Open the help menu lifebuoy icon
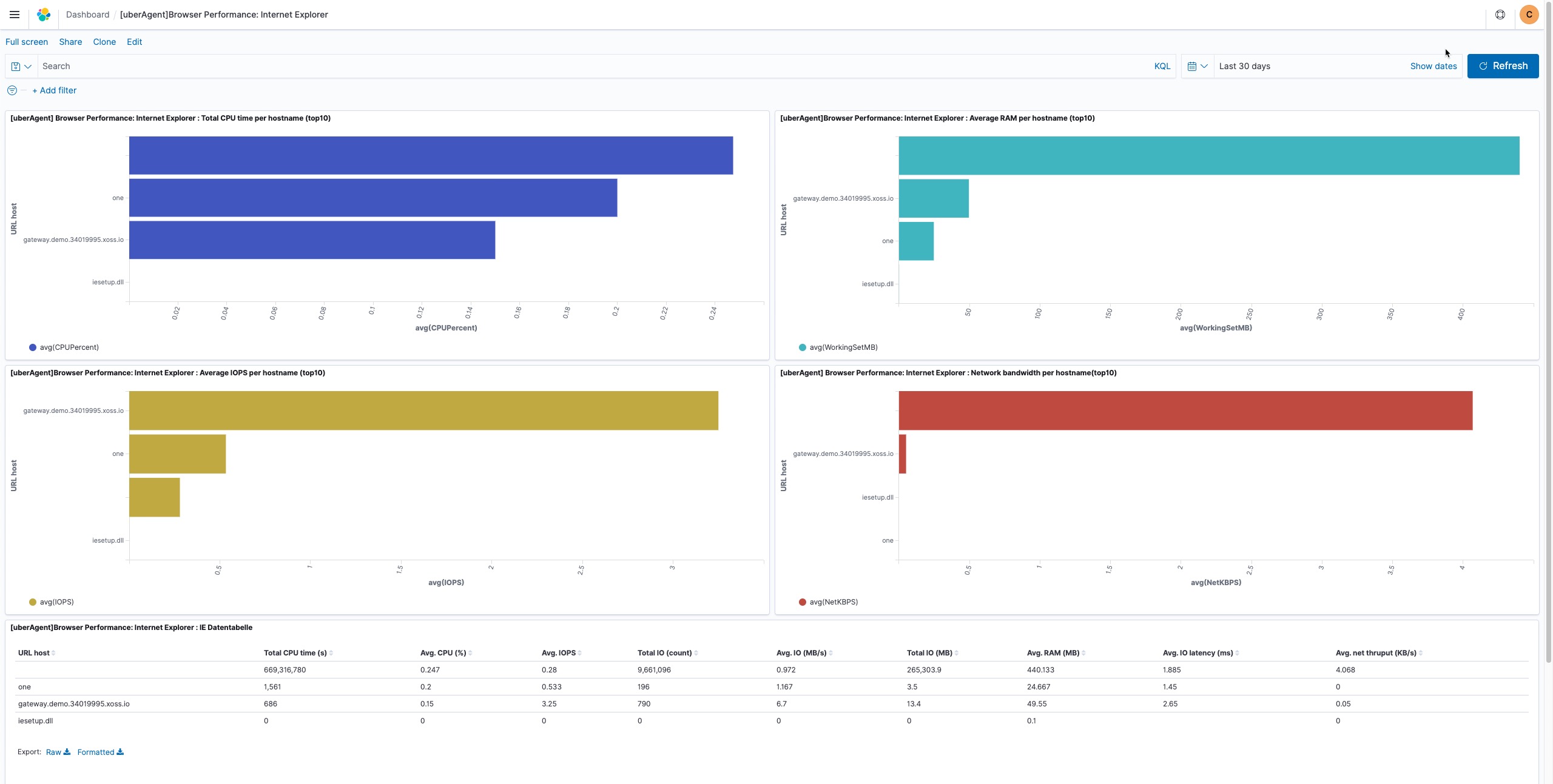The width and height of the screenshot is (1553, 784). pyautogui.click(x=1500, y=15)
